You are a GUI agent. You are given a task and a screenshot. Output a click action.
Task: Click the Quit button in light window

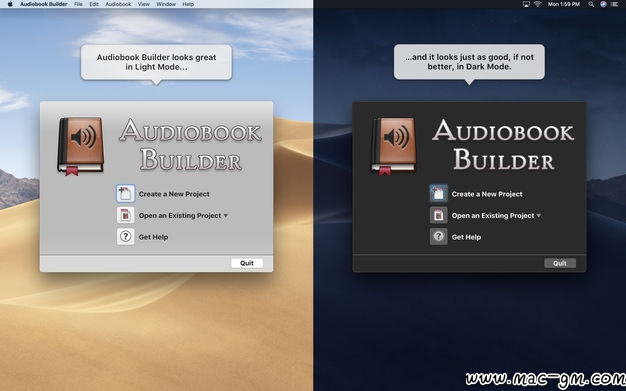point(247,263)
